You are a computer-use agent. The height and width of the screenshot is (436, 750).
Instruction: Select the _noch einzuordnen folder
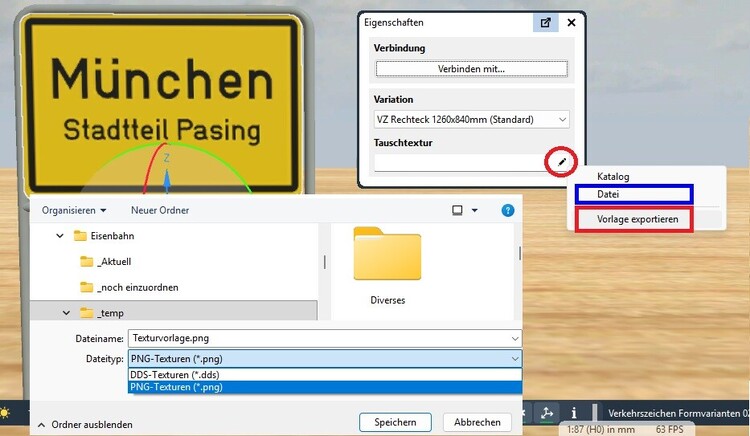click(x=130, y=287)
